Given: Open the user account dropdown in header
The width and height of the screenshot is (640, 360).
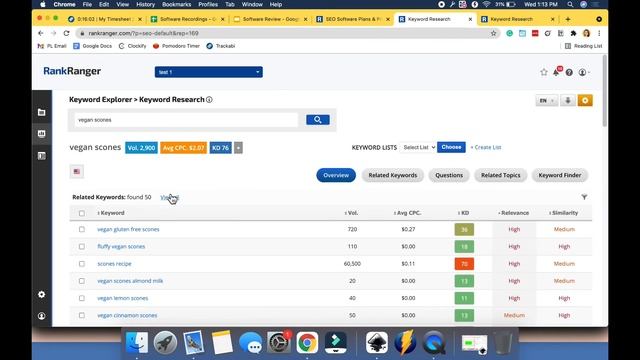Looking at the screenshot, I should pos(584,72).
